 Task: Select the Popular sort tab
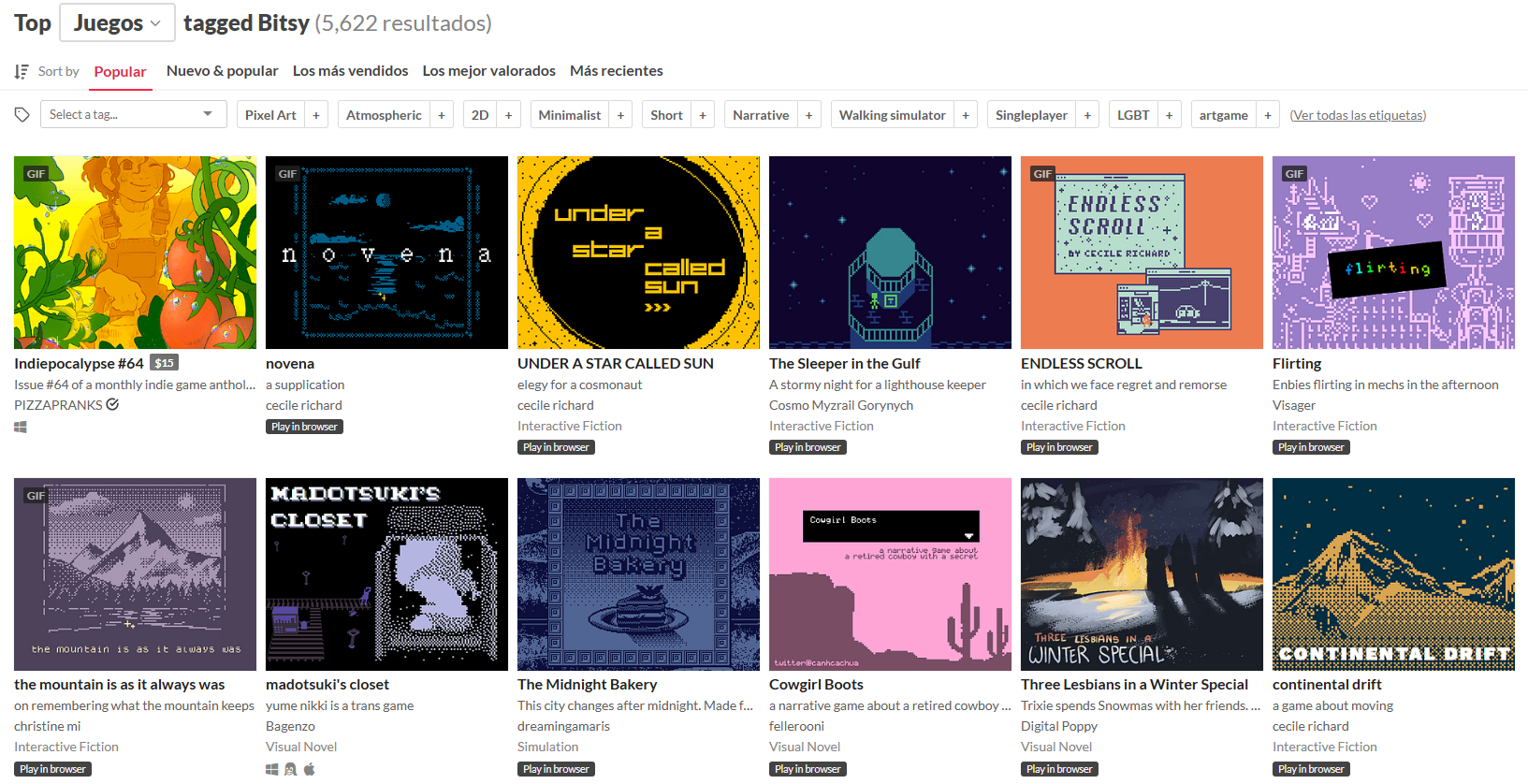[121, 71]
